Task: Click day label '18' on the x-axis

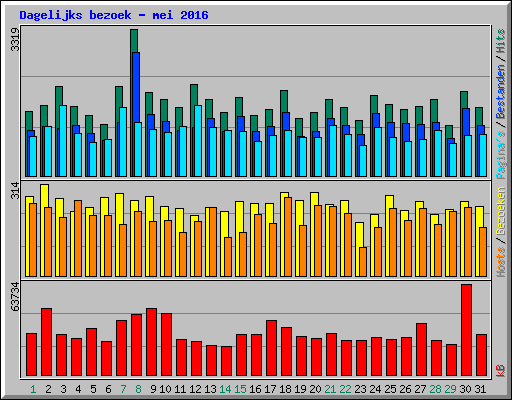Action: (285, 389)
